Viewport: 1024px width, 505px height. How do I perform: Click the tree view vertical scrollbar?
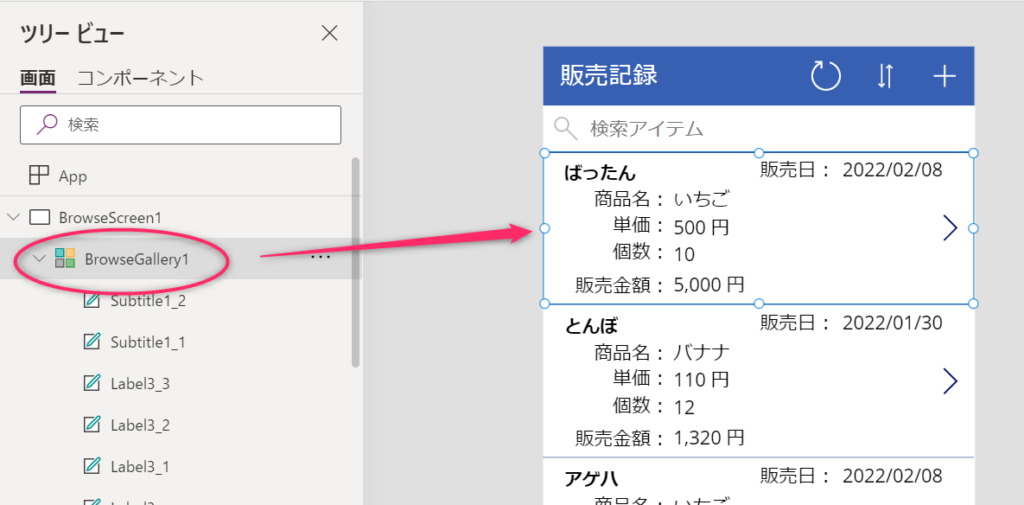356,261
